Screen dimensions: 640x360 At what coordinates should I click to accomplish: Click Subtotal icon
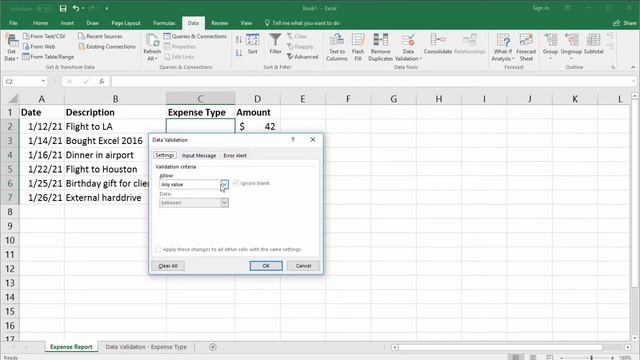point(593,44)
